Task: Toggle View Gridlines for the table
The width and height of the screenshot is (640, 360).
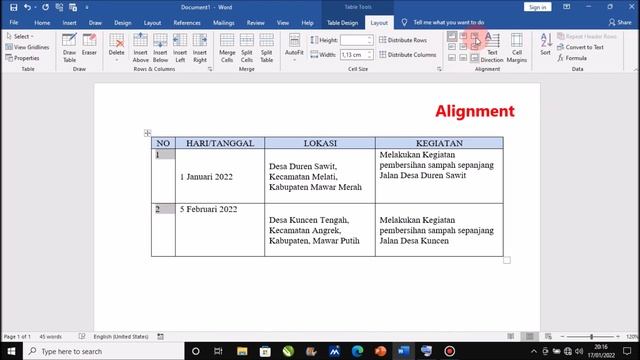Action: [x=27, y=47]
